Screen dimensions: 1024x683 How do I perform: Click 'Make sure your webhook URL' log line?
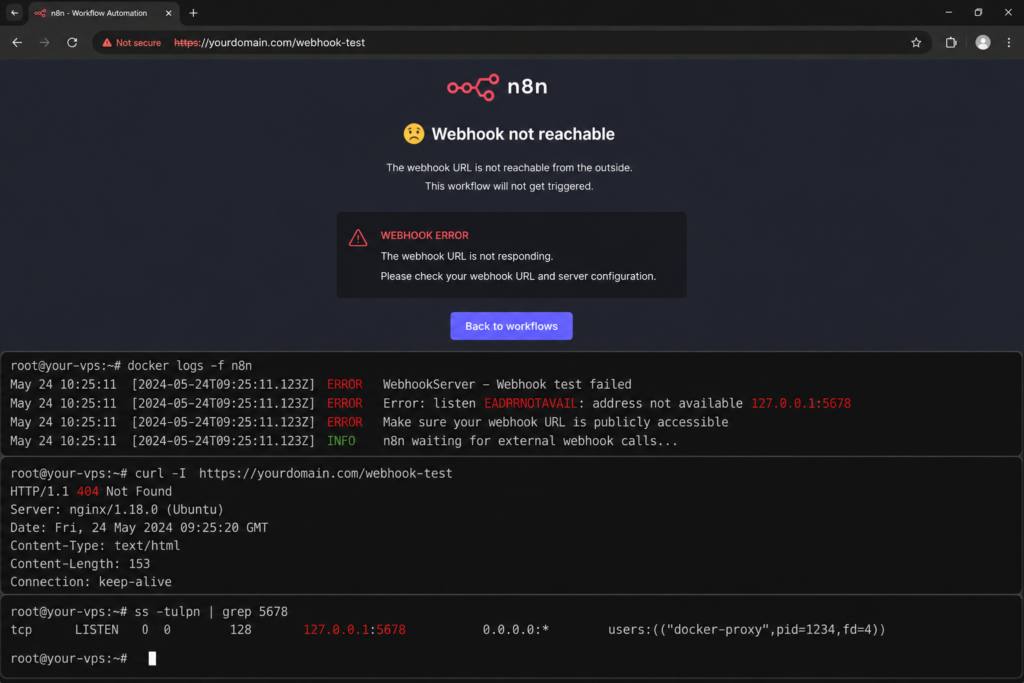pos(555,422)
